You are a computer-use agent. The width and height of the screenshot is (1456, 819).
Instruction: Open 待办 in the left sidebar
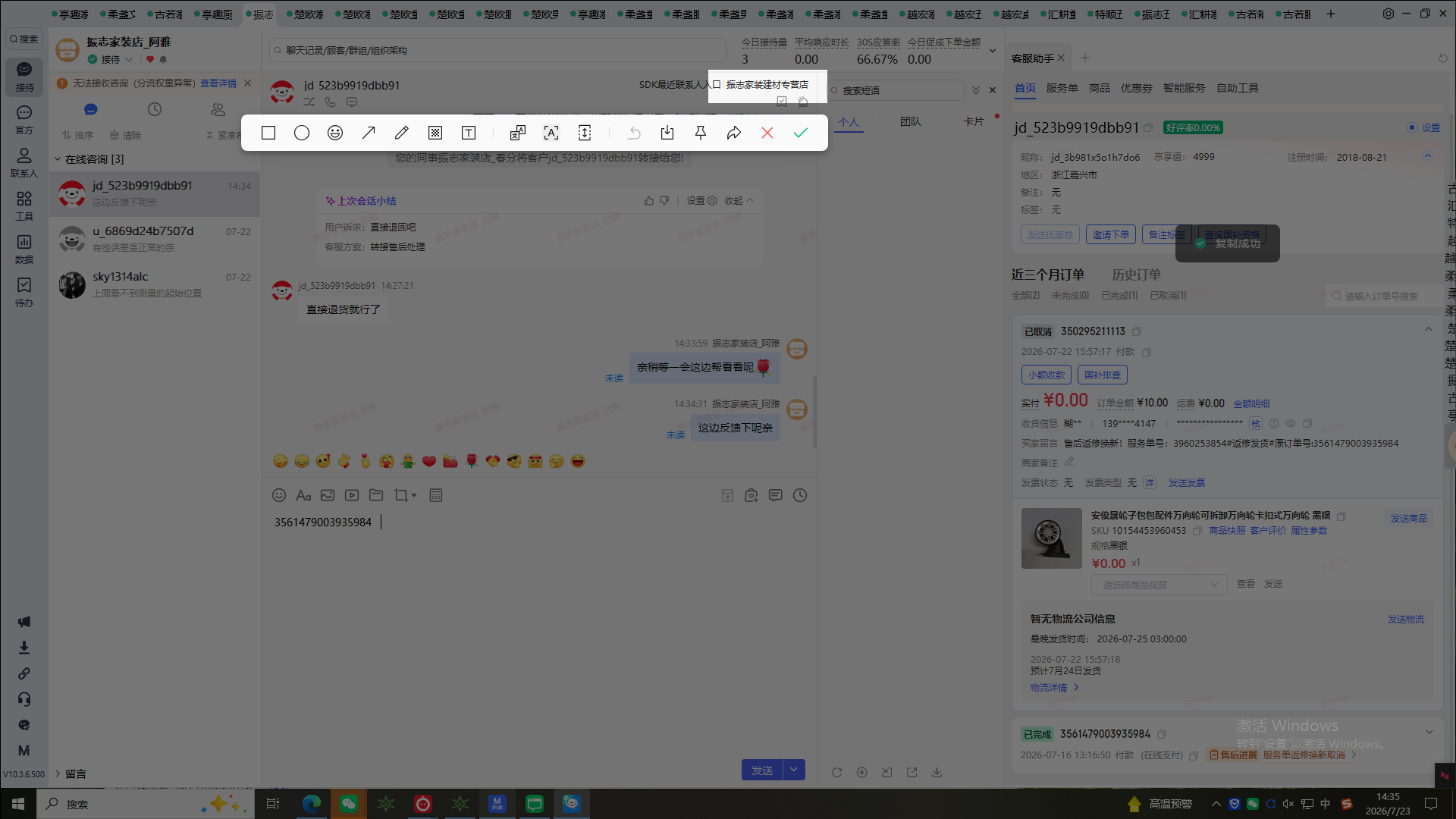[24, 292]
